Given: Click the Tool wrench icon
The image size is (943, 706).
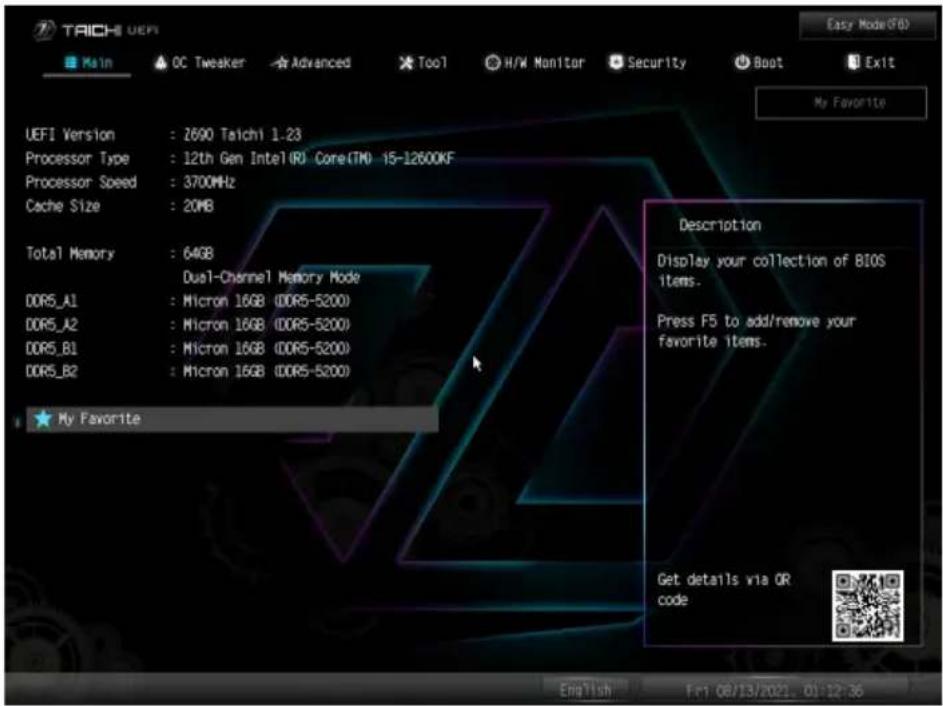Looking at the screenshot, I should [x=407, y=63].
